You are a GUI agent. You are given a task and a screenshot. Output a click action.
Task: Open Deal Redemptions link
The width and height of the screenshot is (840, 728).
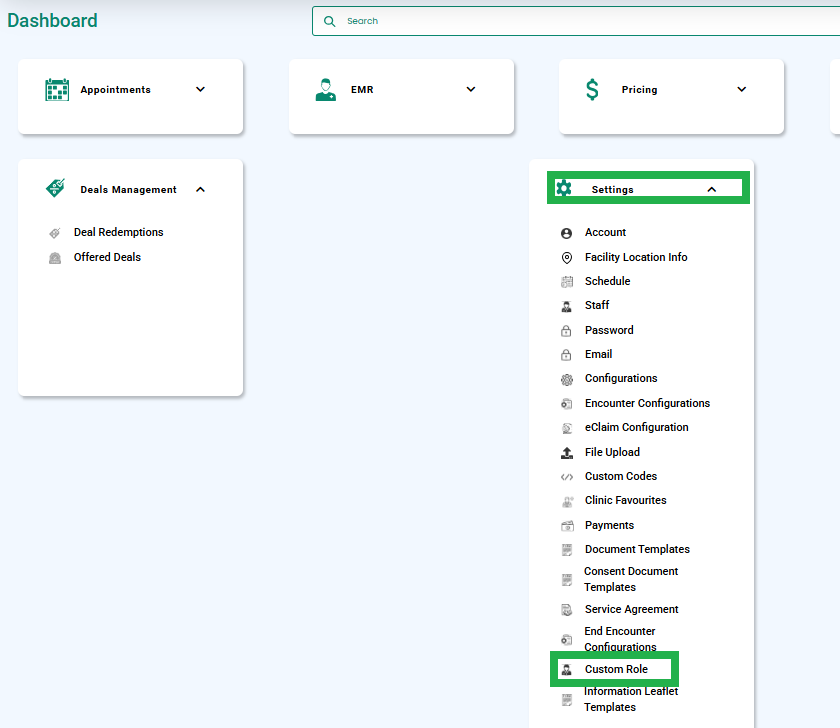(x=118, y=232)
